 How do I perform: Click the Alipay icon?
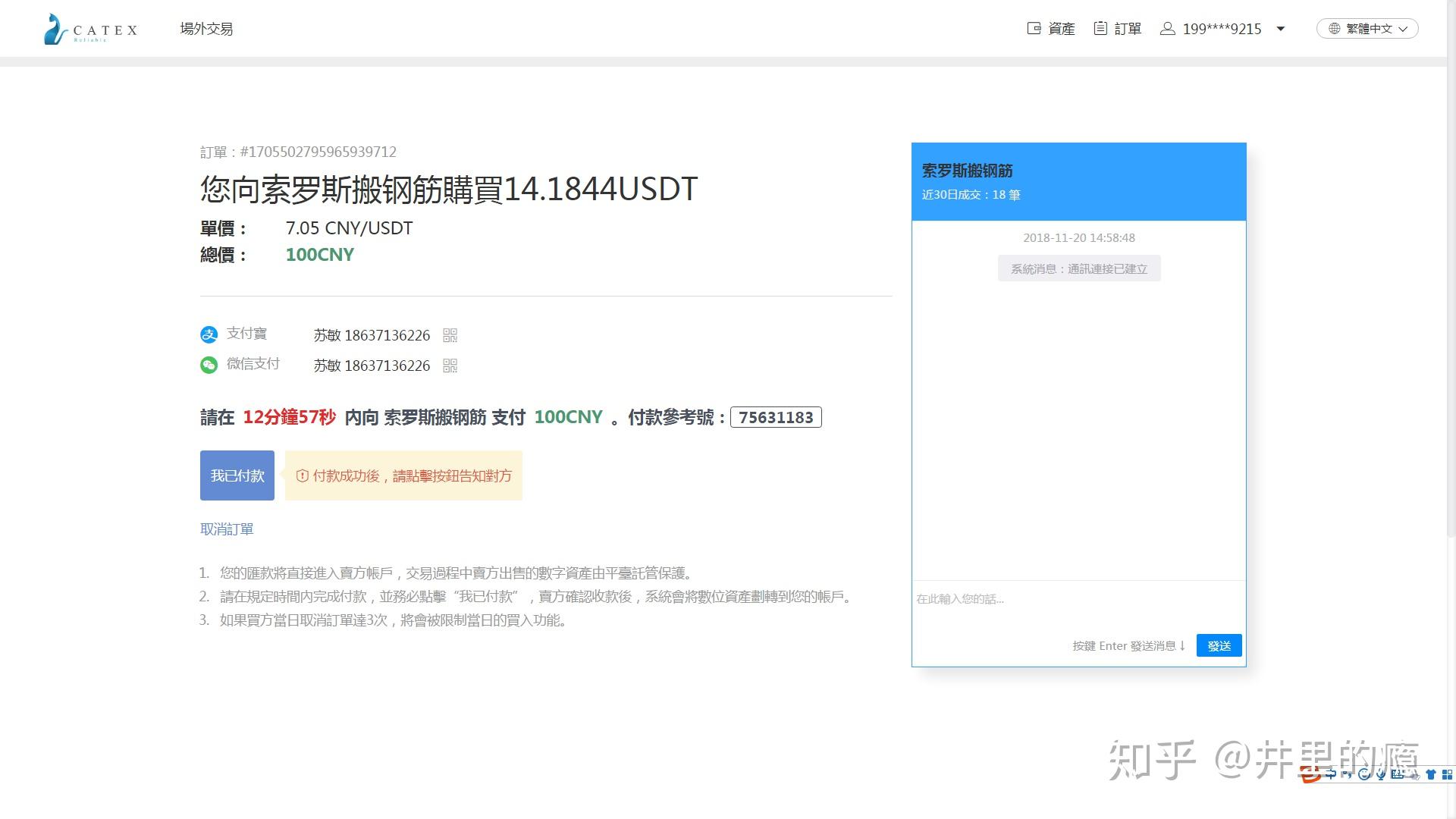point(209,334)
